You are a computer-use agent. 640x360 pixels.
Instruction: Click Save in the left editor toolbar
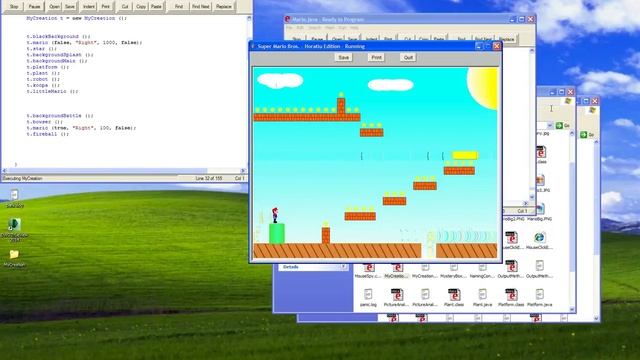[70, 7]
